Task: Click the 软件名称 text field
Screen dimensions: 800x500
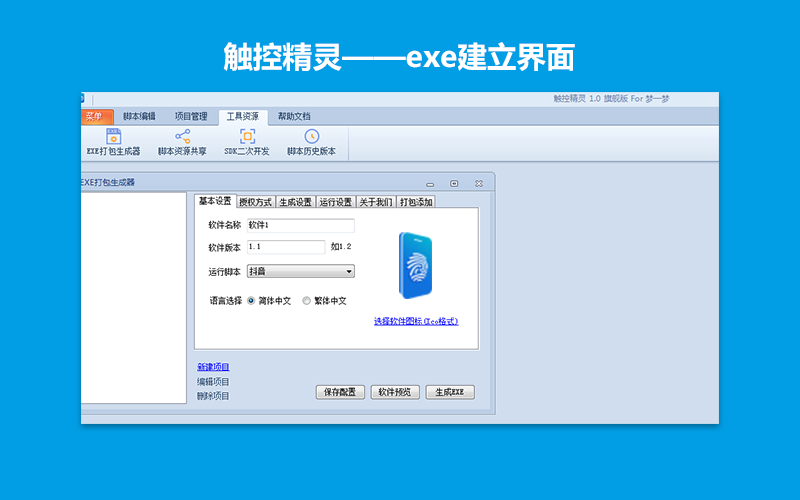Action: click(x=301, y=225)
